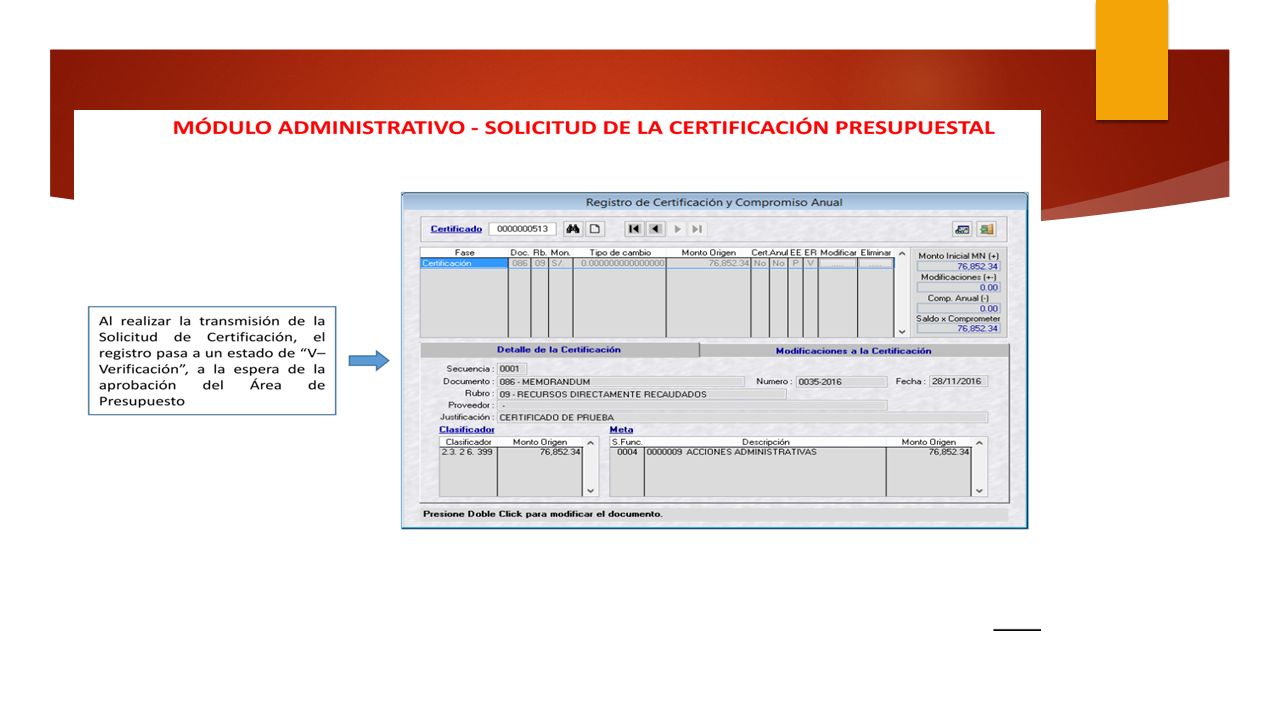This screenshot has height=720, width=1280.
Task: Click the certificate number field 0000000513
Action: click(x=522, y=229)
